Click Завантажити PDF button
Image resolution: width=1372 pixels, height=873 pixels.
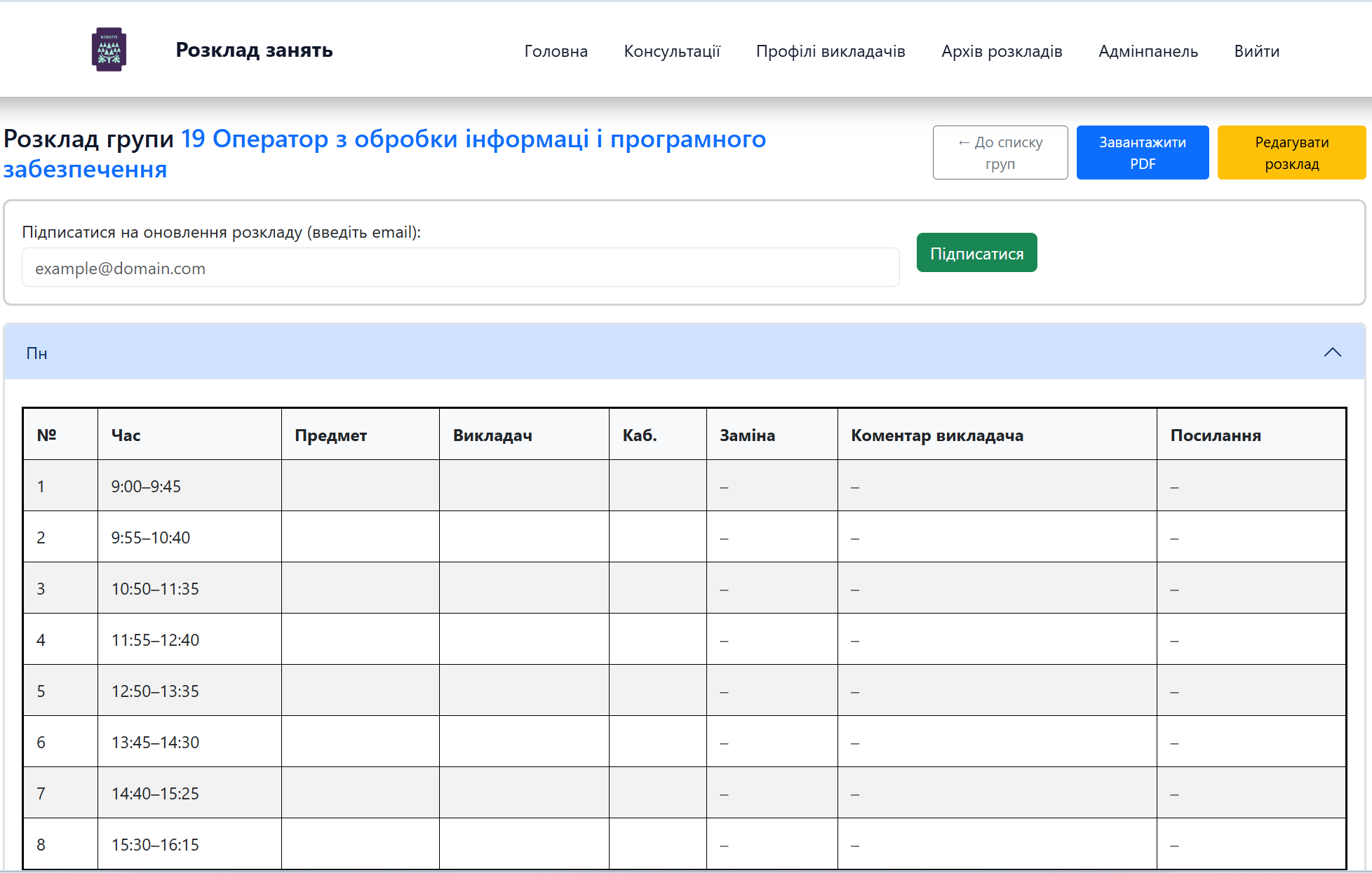coord(1142,153)
